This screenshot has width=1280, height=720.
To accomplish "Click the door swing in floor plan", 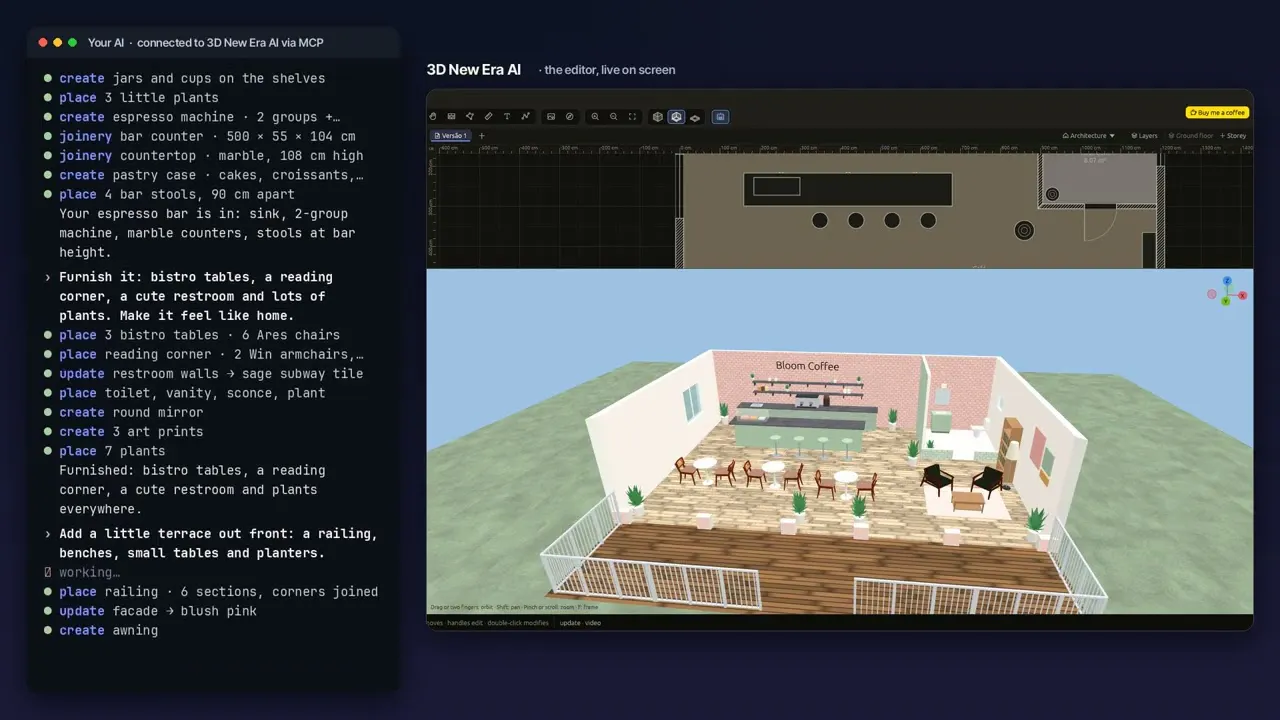I will point(1101,225).
